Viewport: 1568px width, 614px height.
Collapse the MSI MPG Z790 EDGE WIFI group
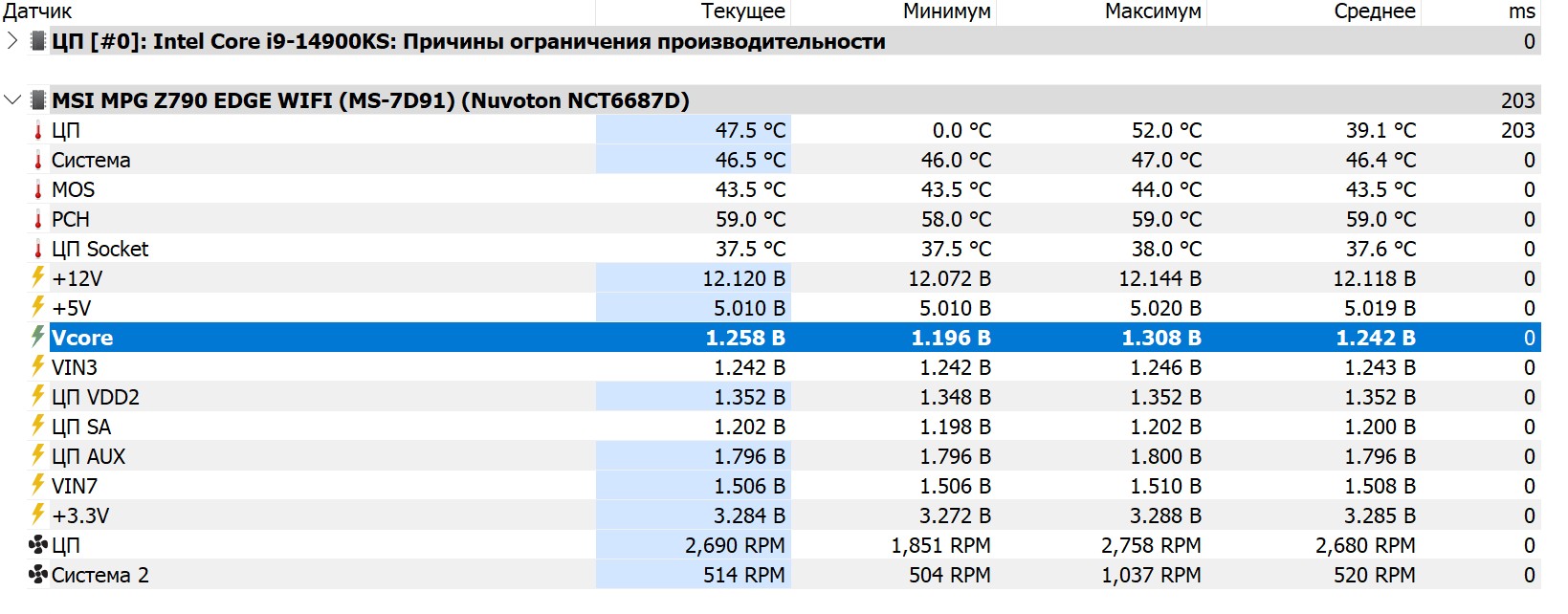pyautogui.click(x=11, y=100)
